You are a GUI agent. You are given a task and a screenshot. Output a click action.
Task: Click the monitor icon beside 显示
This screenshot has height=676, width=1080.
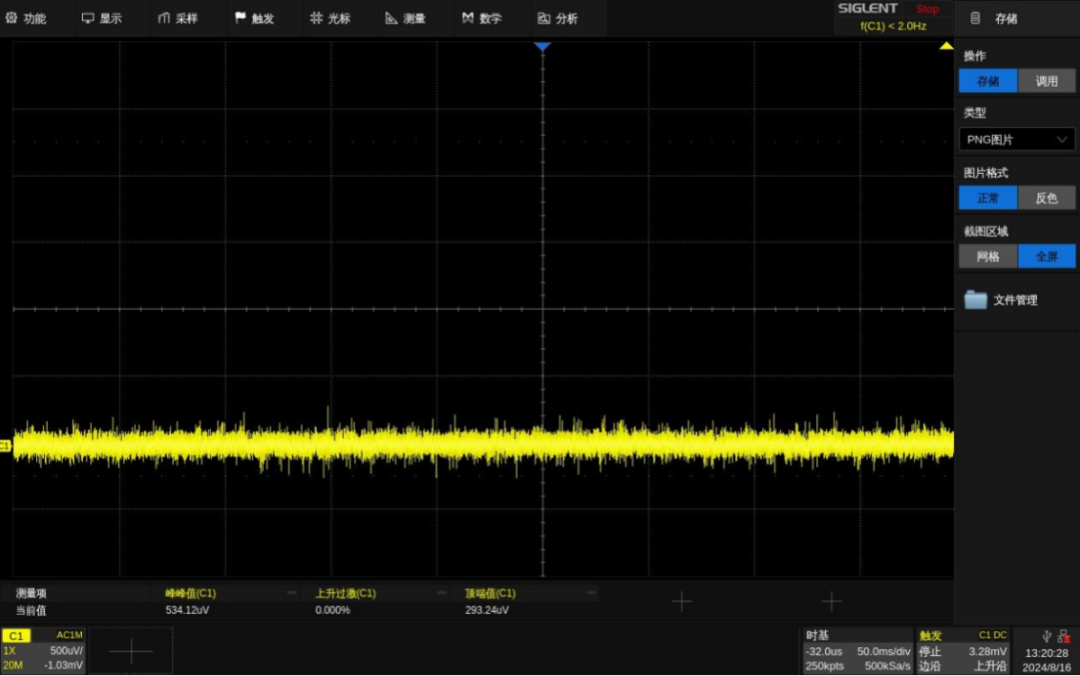coord(87,18)
